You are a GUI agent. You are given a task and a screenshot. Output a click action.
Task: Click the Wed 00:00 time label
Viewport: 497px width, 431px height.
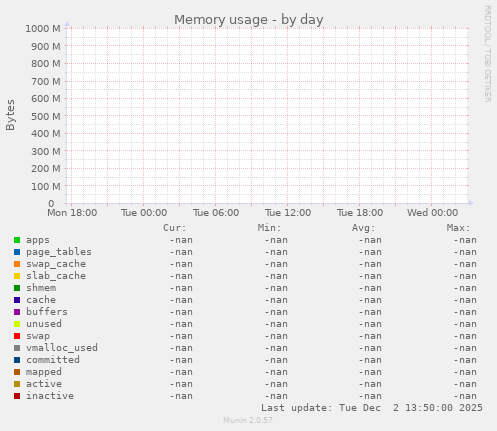[x=432, y=213]
